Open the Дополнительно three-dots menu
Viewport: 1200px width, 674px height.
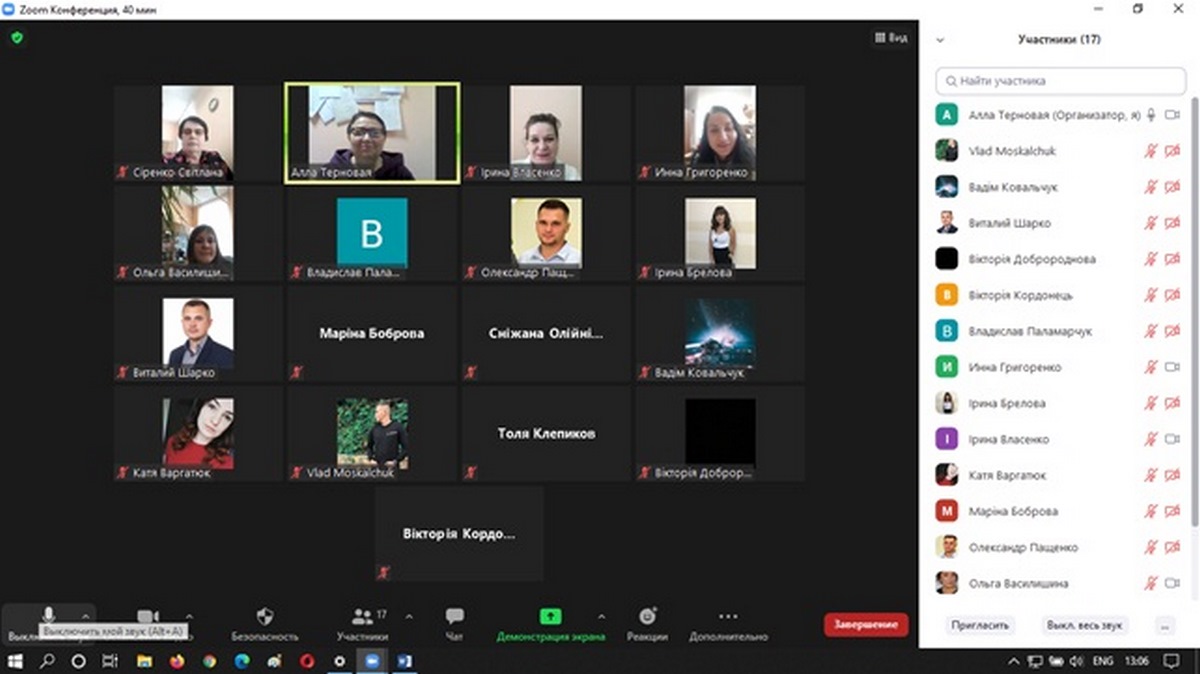(x=728, y=617)
